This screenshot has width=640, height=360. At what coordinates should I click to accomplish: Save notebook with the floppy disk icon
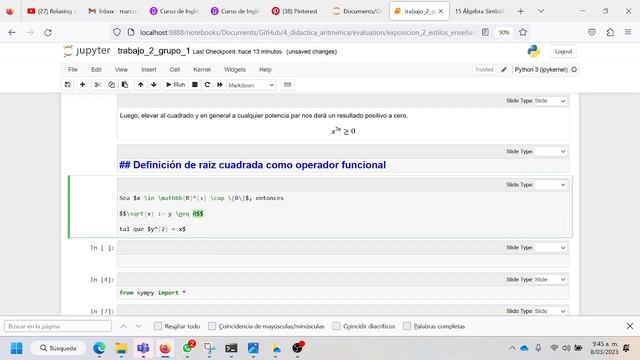pos(68,85)
